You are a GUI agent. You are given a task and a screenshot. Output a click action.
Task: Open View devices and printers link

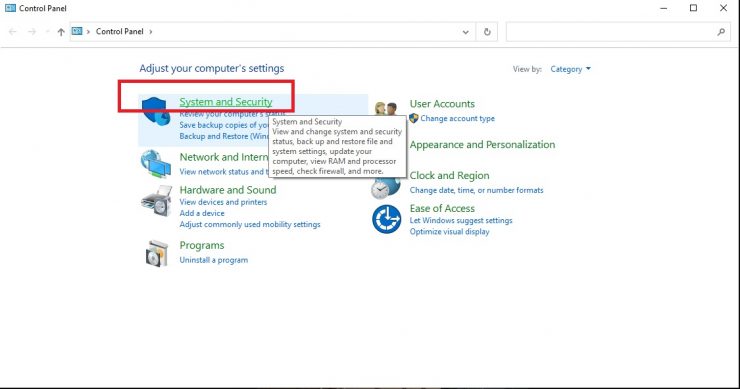[x=223, y=202]
